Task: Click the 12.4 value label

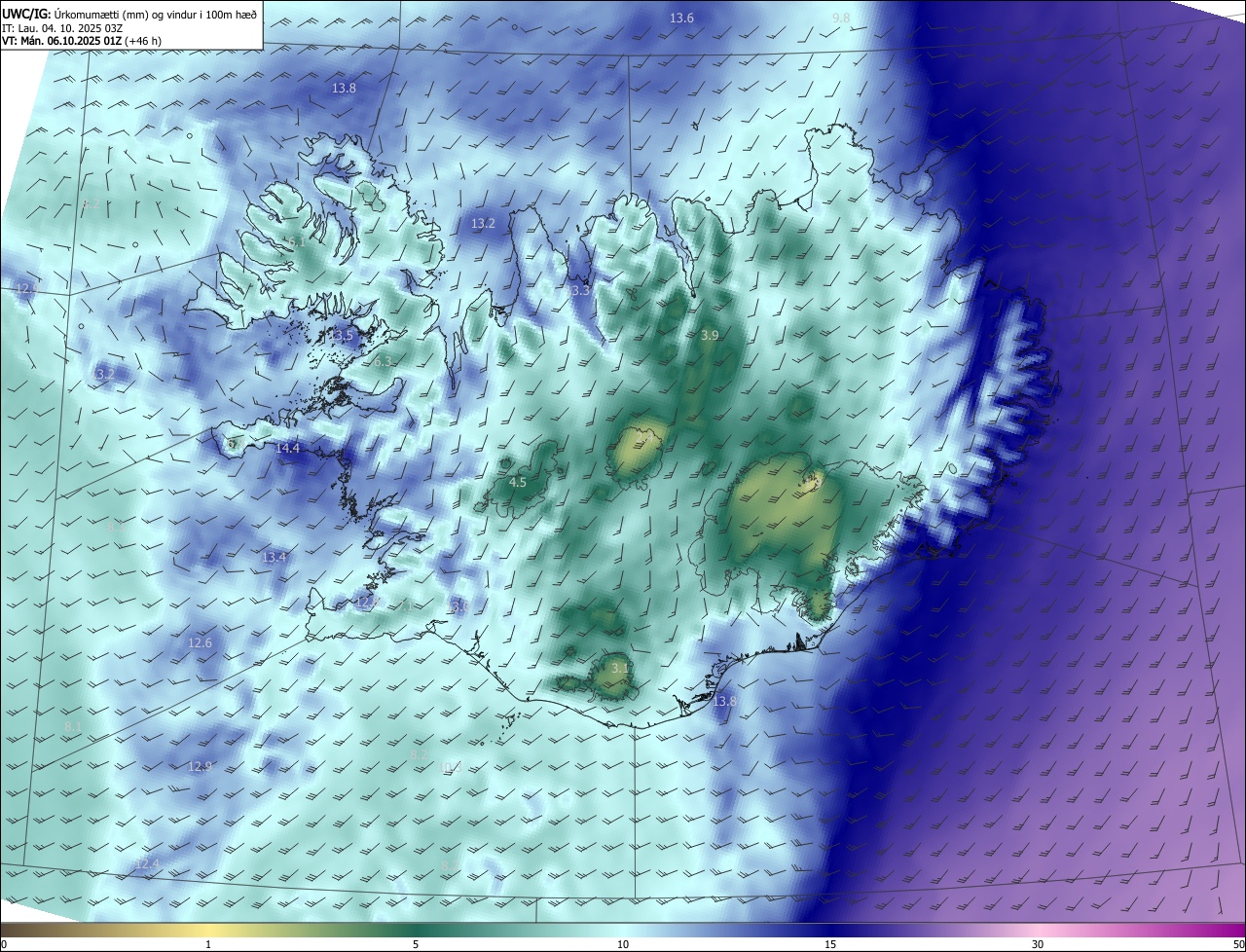Action: point(147,863)
